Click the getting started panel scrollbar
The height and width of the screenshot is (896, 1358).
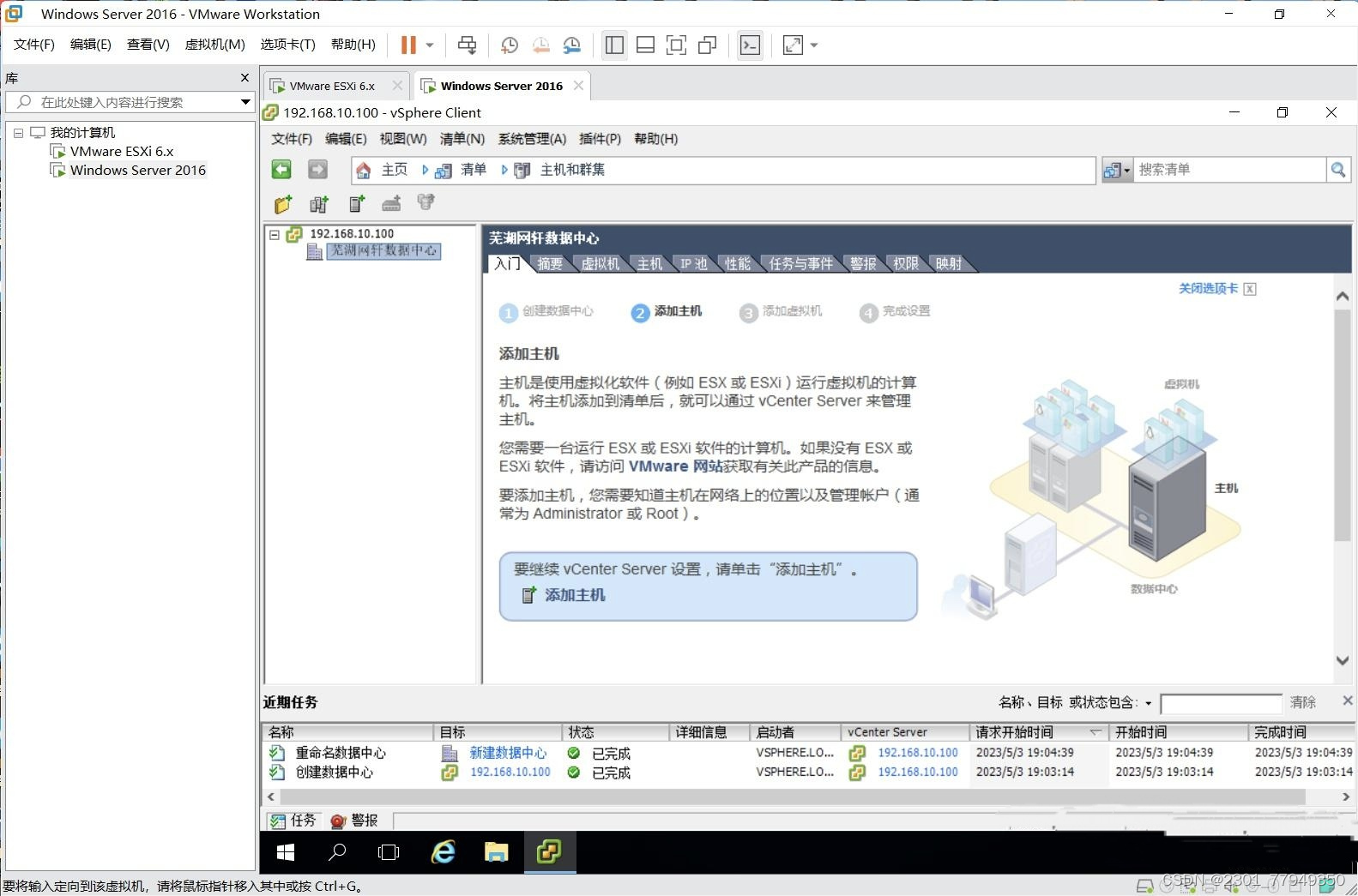[x=1343, y=425]
